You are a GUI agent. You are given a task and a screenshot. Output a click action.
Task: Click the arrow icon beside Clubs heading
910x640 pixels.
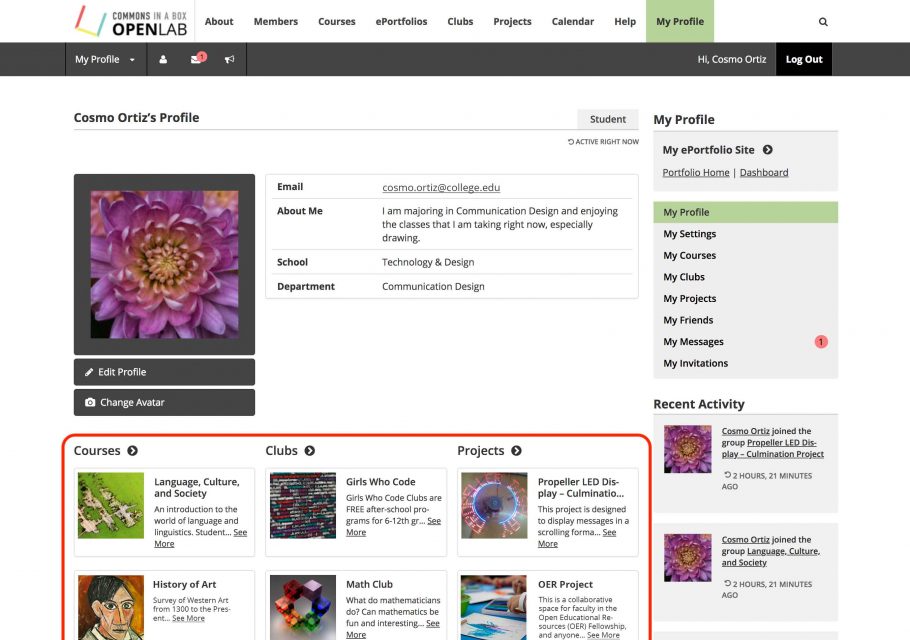point(310,451)
